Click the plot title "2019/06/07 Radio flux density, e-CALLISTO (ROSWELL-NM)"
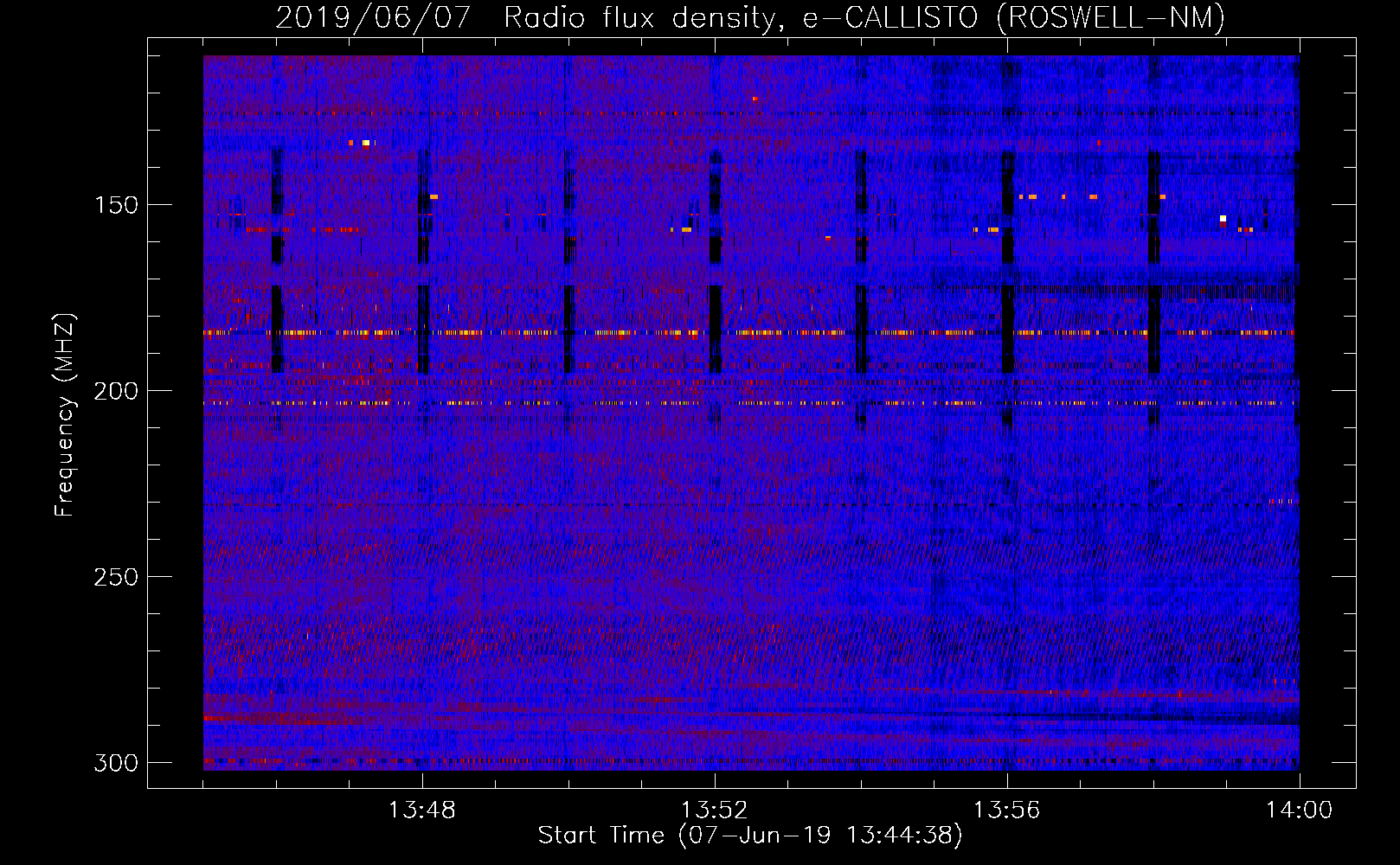 pyautogui.click(x=750, y=17)
